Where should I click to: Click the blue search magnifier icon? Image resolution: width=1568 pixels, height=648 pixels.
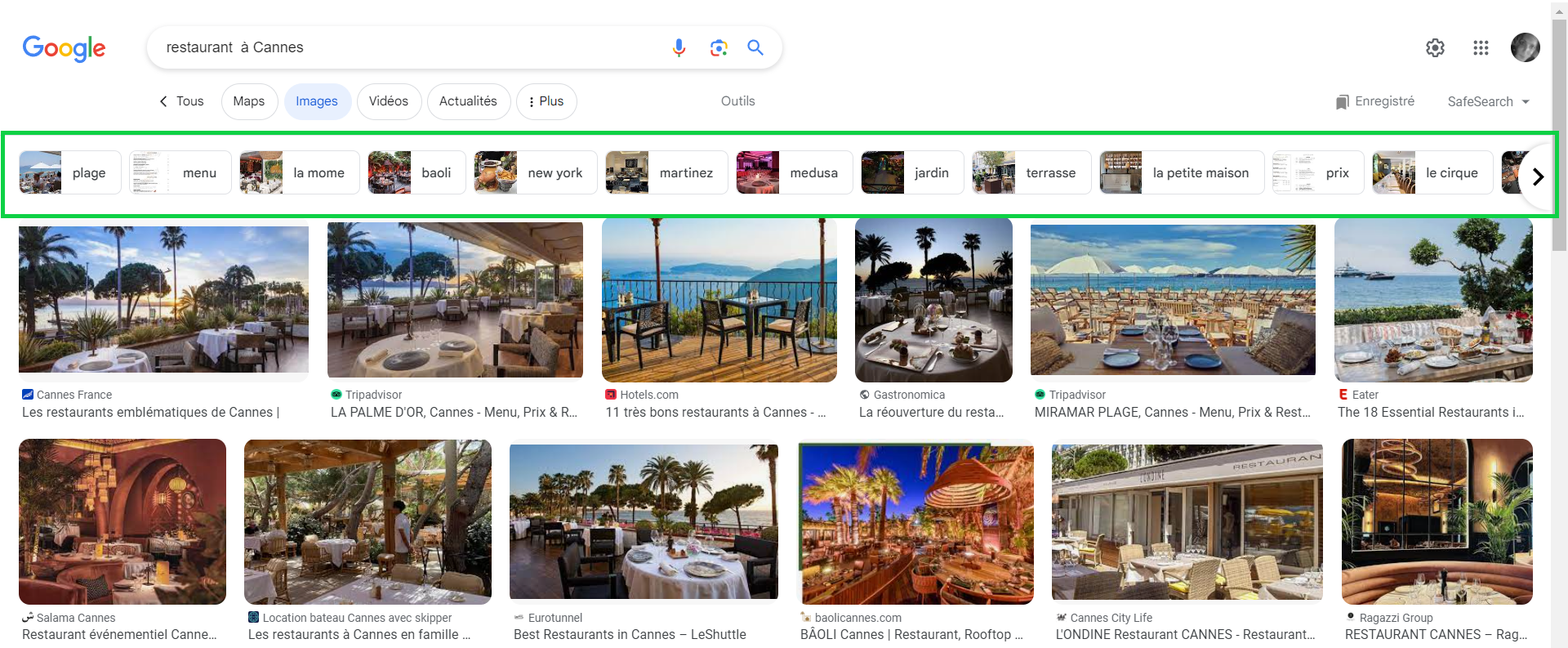(x=755, y=48)
